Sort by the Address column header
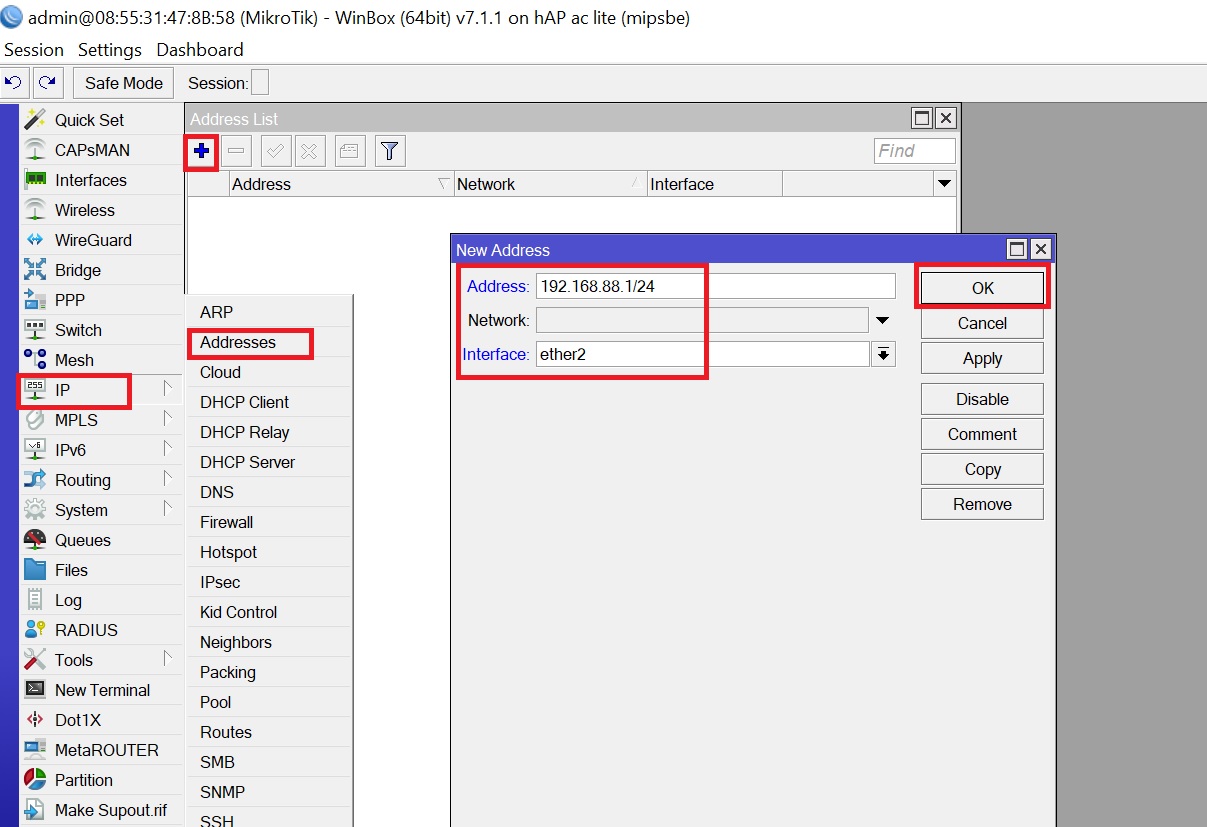The height and width of the screenshot is (827, 1207). [340, 184]
